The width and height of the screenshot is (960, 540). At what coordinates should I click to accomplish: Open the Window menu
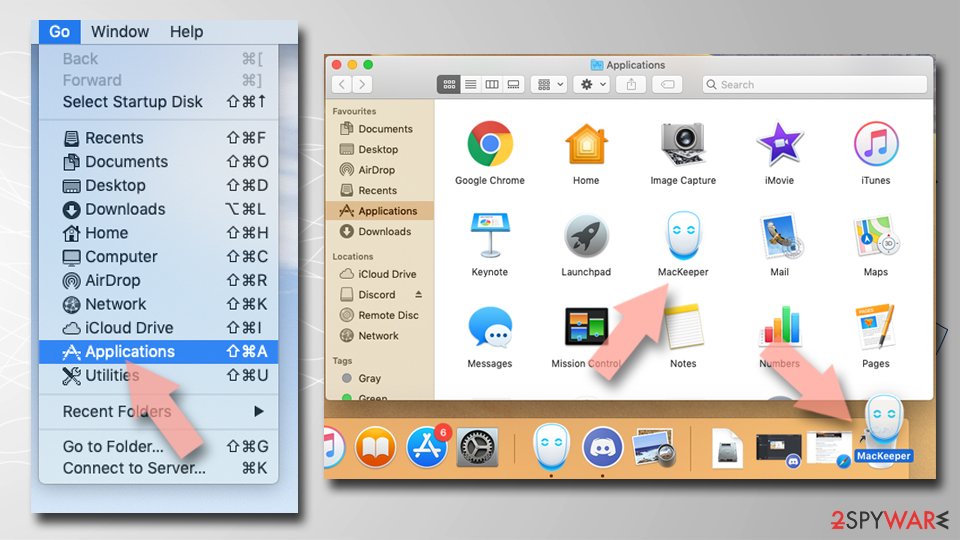120,31
